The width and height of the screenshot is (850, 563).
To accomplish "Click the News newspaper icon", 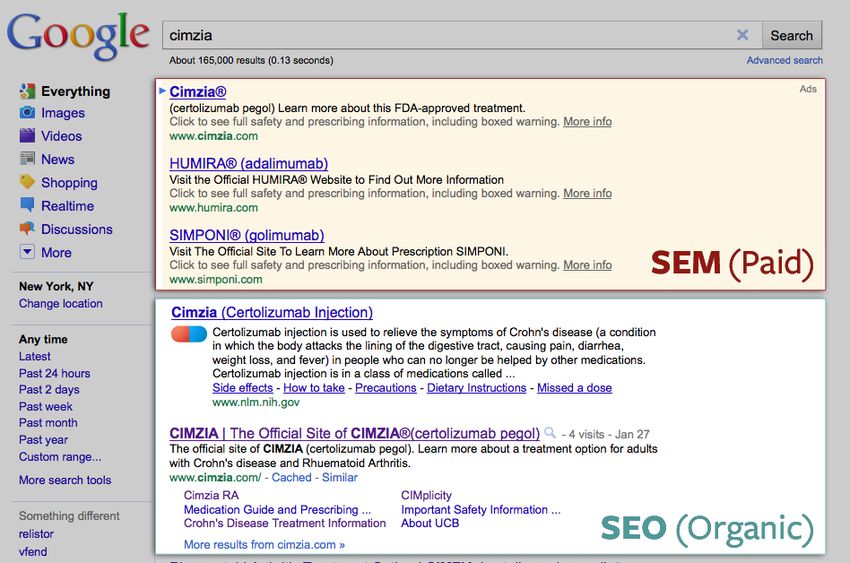I will click(27, 159).
